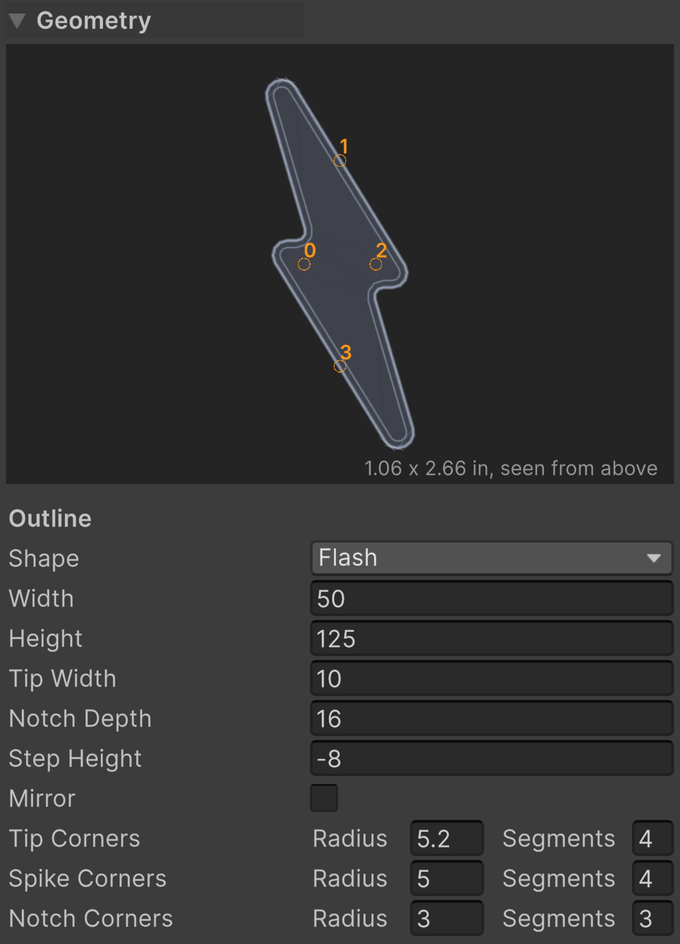Click the Mirror property label
The image size is (680, 944).
coord(42,798)
